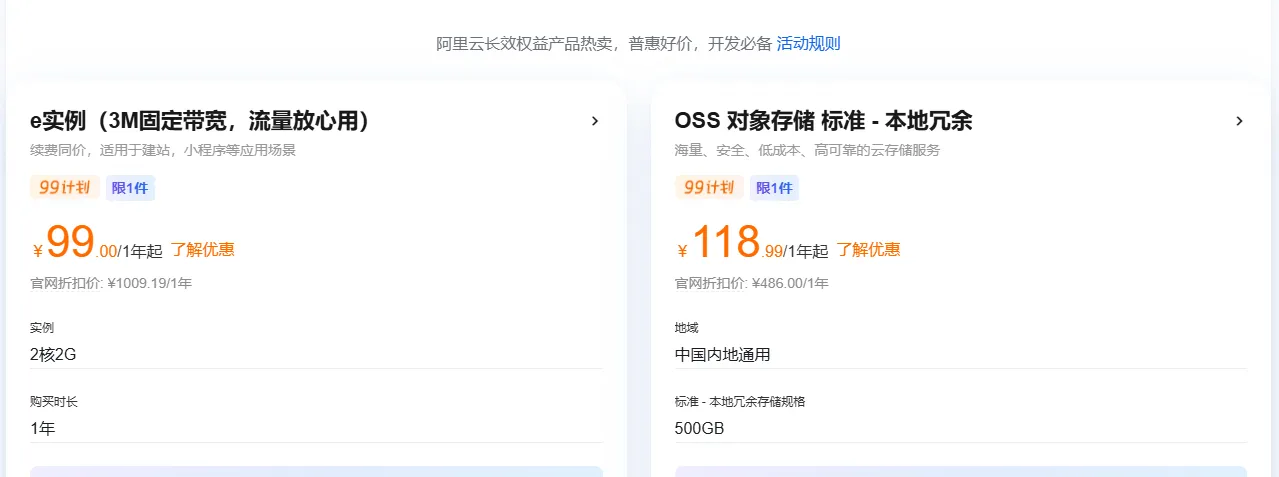1279x477 pixels.
Task: Select the 500GB storage spec field
Action: point(961,428)
